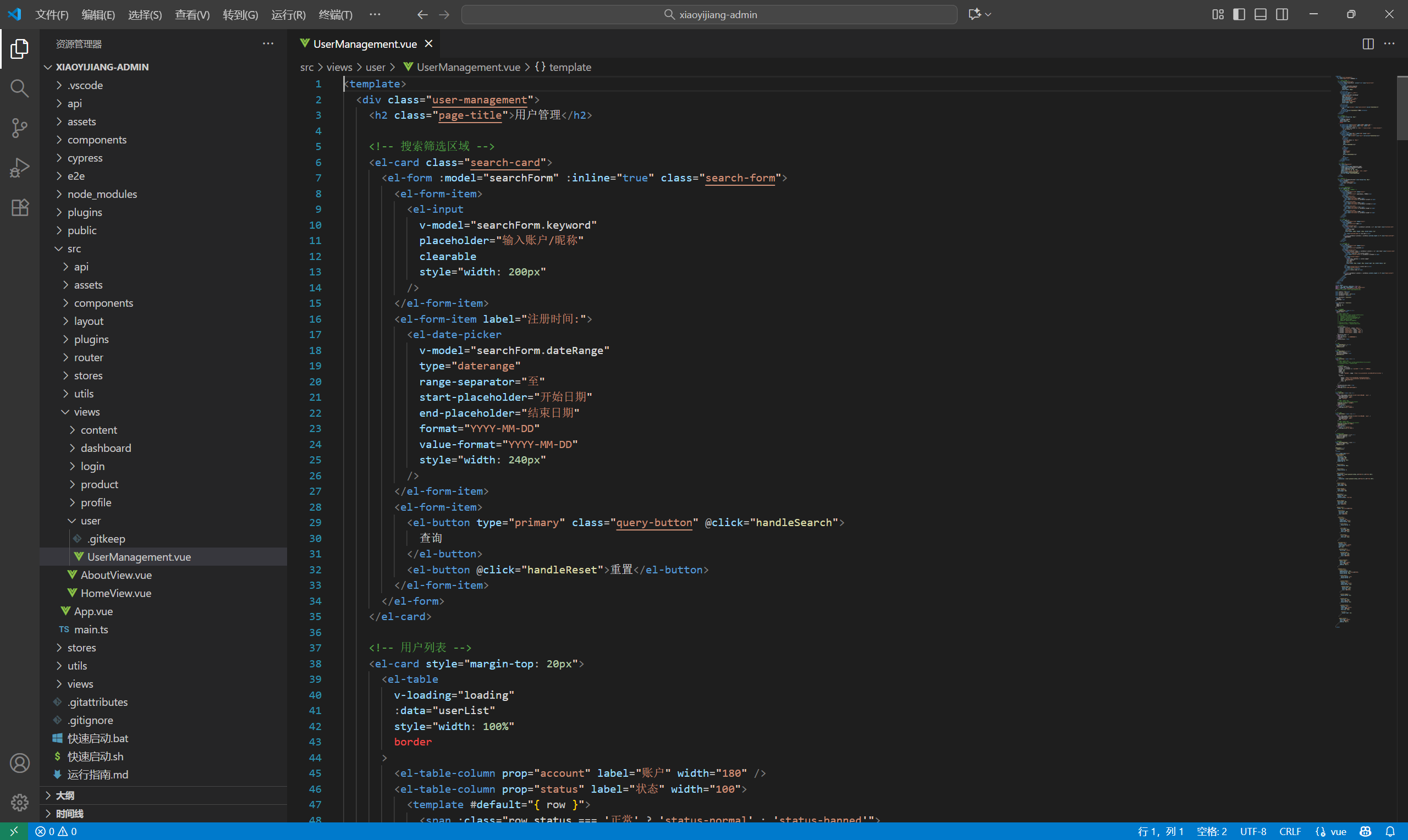Open the Manage gear icon
Viewport: 1408px width, 840px height.
coord(19,802)
